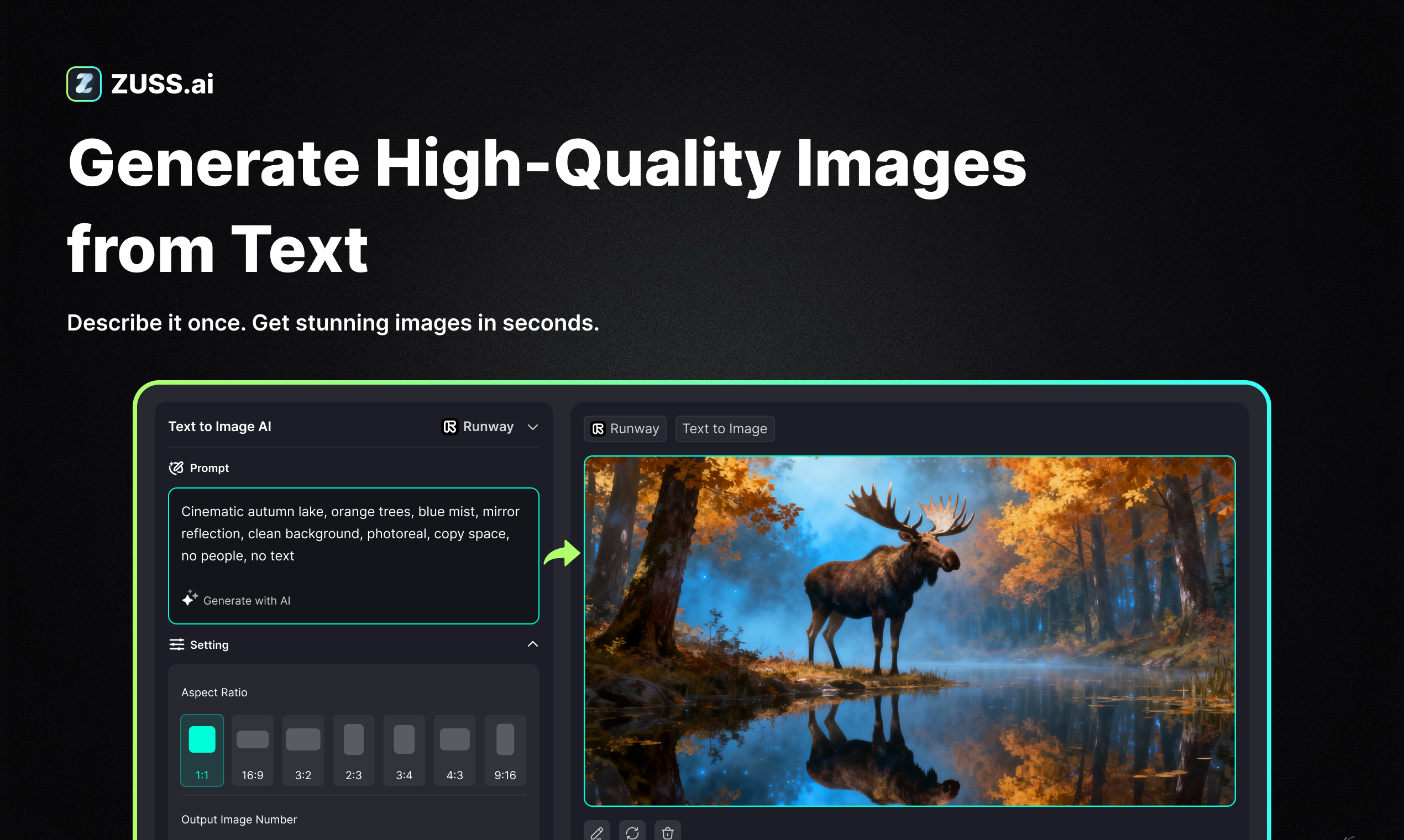Select the Text to Image tab above the image
Image resolution: width=1404 pixels, height=840 pixels.
tap(725, 428)
